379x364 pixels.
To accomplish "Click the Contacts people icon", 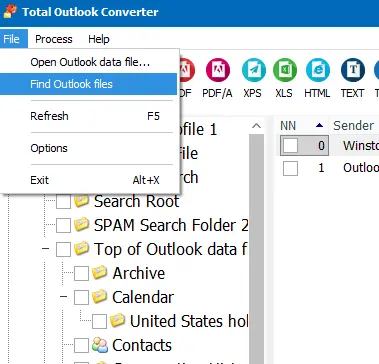I will click(100, 345).
